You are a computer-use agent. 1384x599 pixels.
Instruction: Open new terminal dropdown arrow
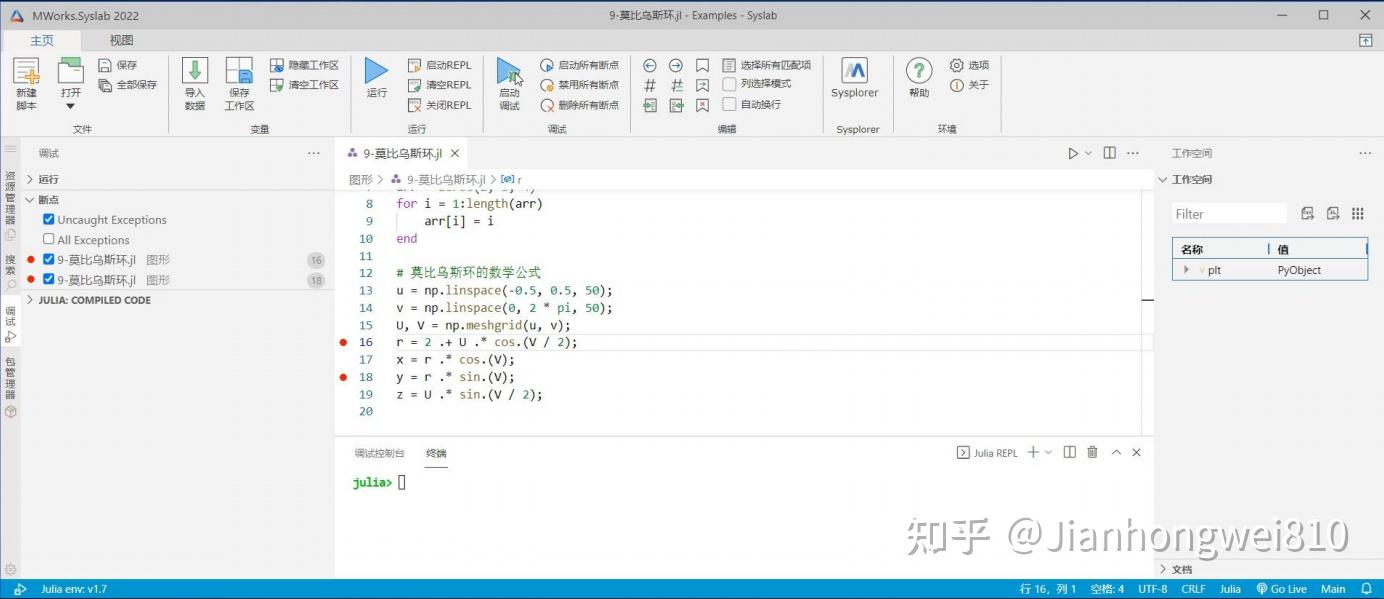coord(1048,453)
